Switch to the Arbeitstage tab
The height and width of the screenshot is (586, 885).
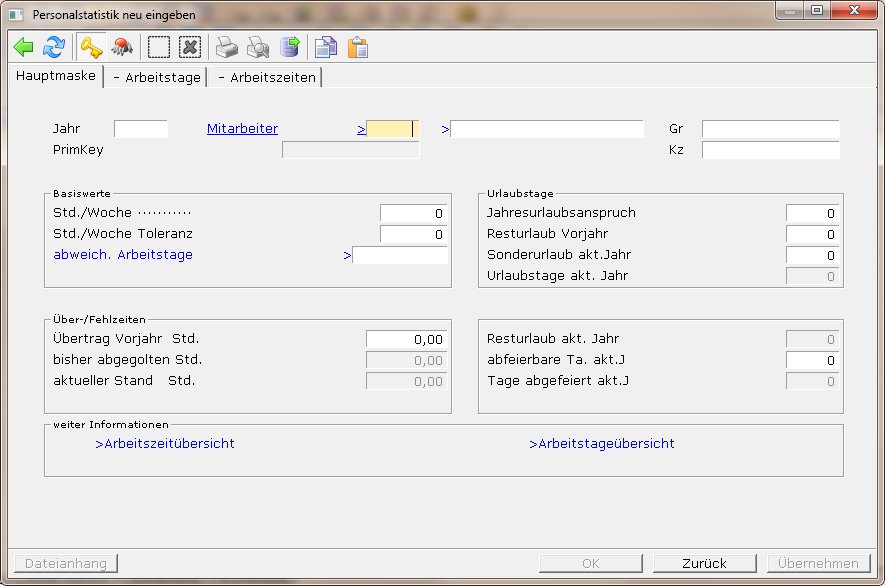tap(156, 77)
